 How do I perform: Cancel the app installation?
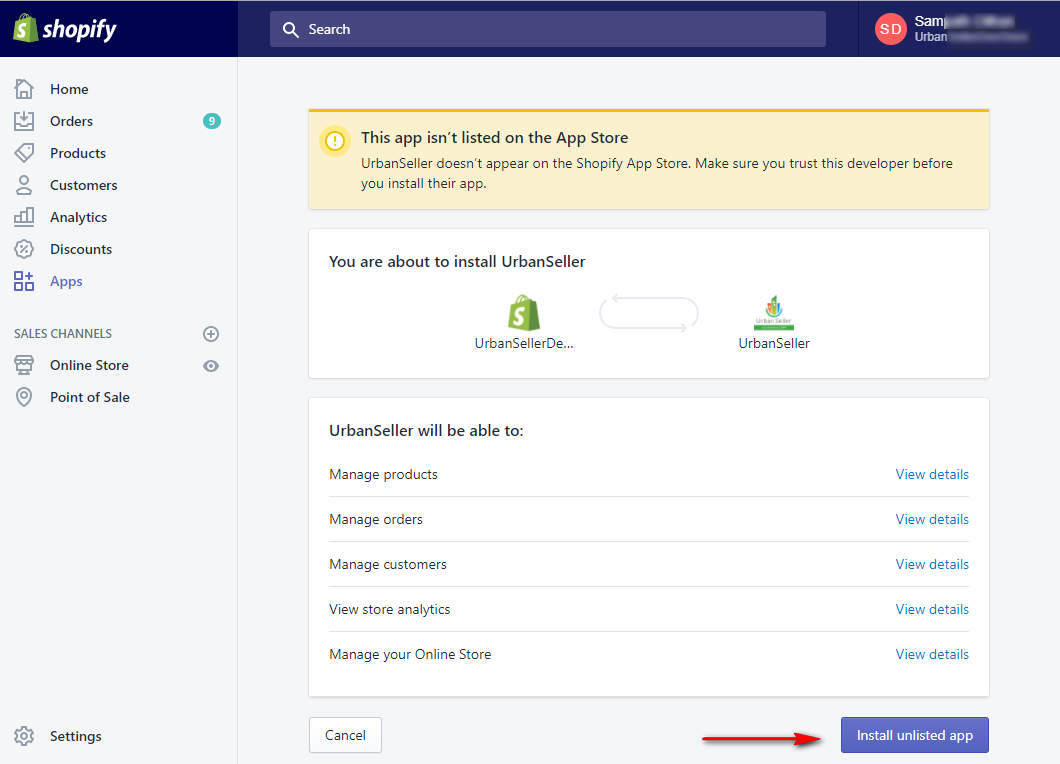tap(345, 735)
